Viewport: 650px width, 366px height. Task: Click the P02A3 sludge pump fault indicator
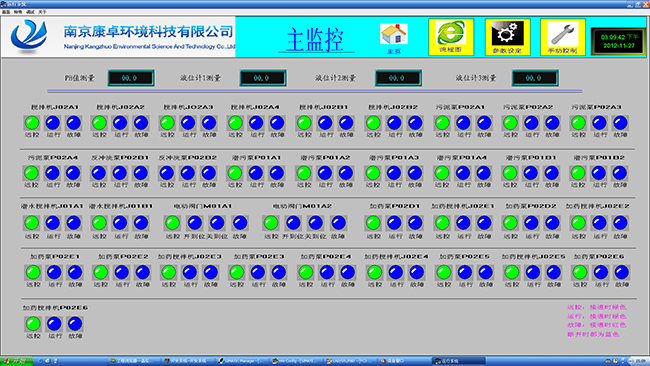(620, 123)
